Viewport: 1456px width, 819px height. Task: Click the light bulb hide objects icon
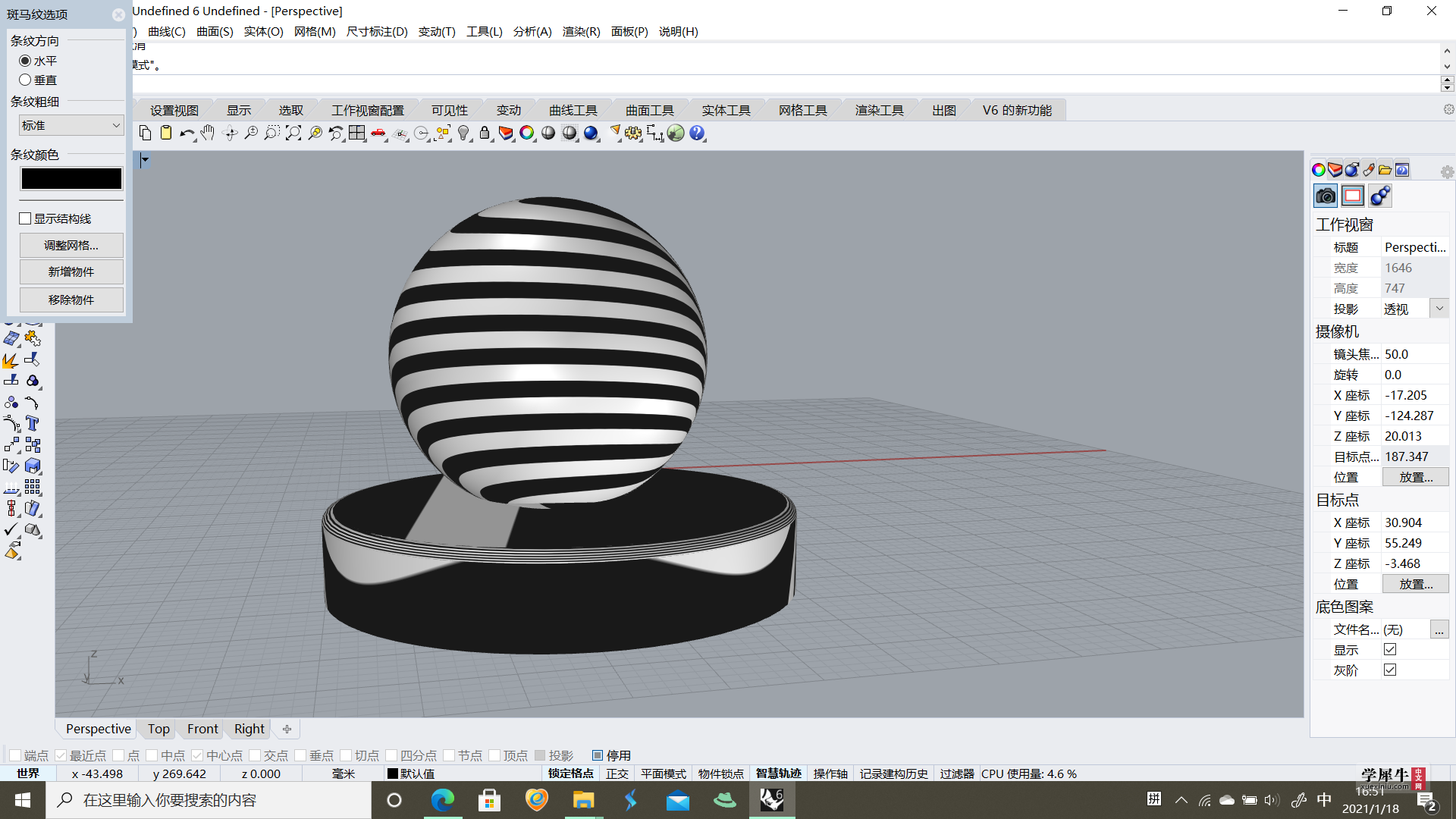[463, 133]
